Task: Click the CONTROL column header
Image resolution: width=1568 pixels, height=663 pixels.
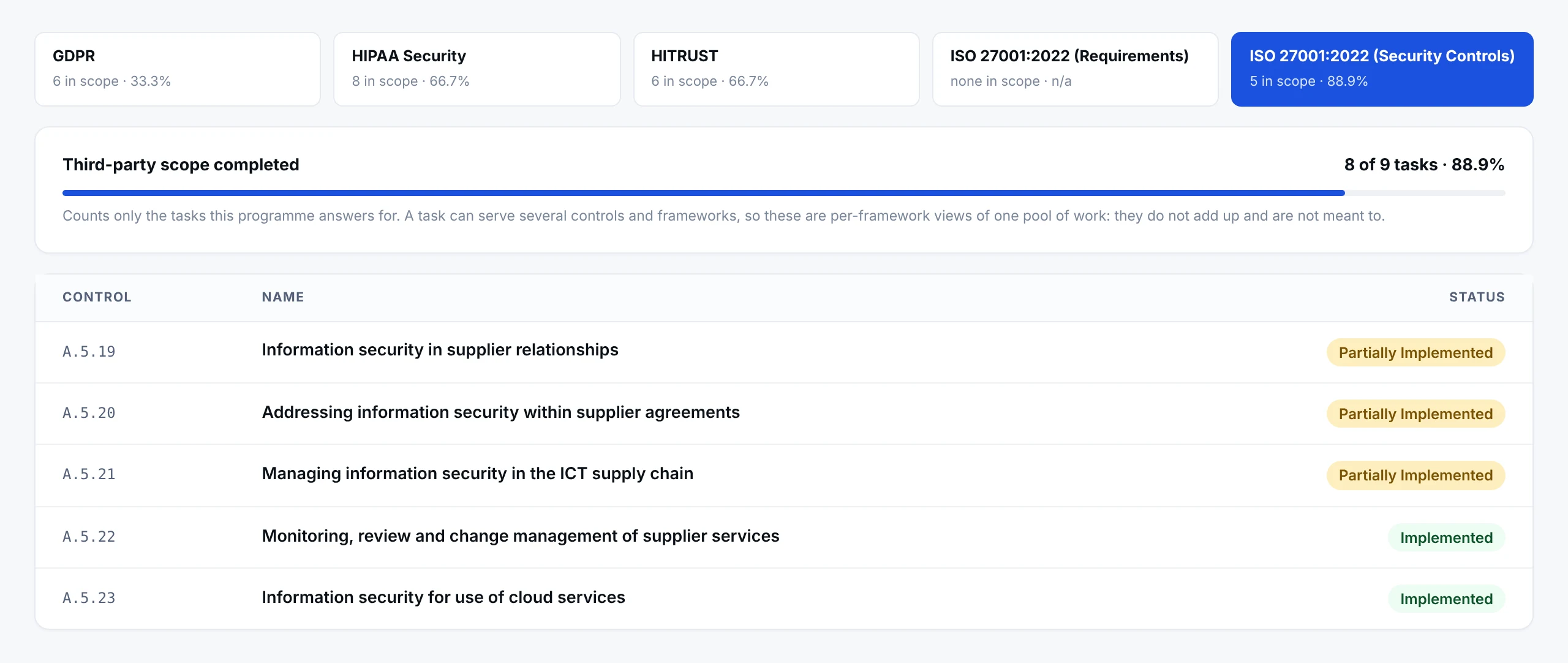Action: point(97,297)
